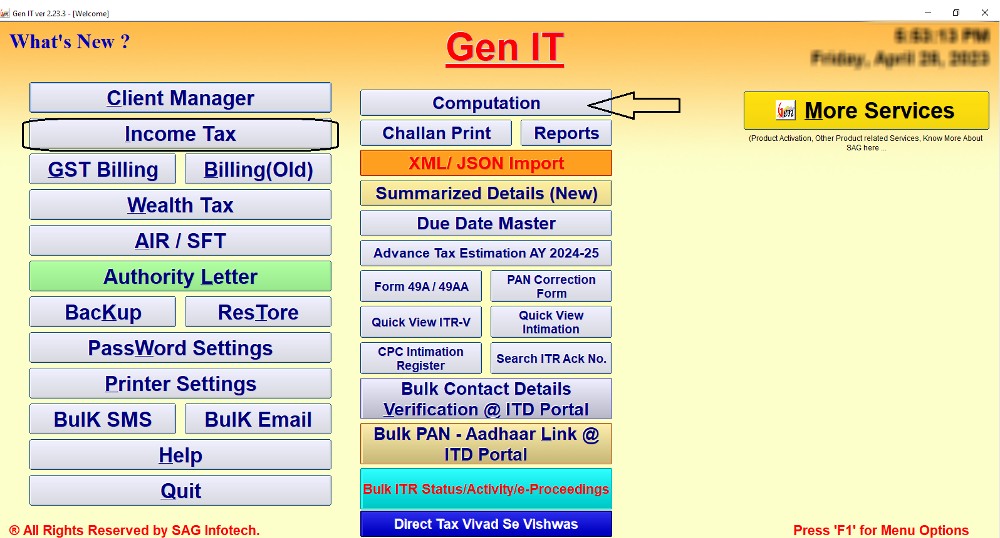The image size is (1000, 538).
Task: Open Form 49A / 49AA
Action: tap(421, 286)
